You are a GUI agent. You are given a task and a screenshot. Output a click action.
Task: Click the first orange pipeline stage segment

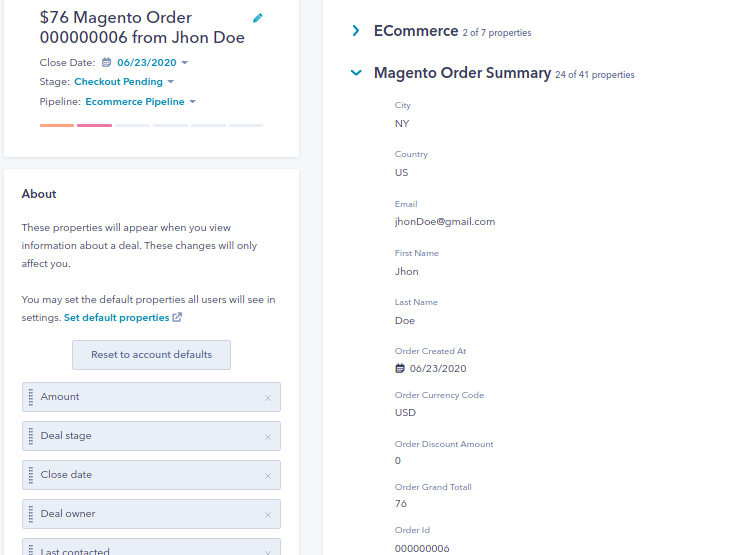(x=57, y=125)
